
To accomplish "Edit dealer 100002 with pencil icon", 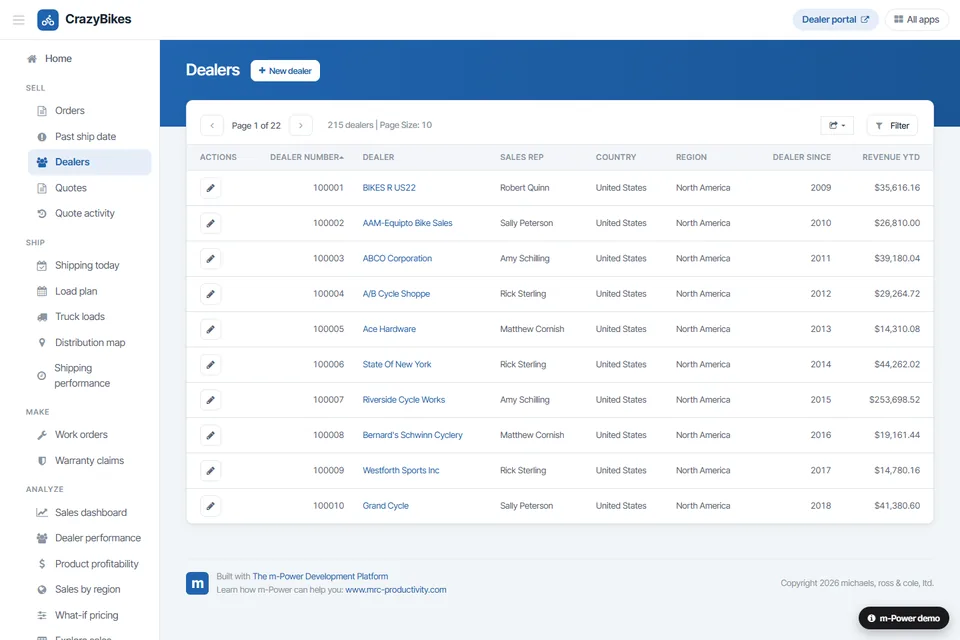I will click(x=211, y=224).
